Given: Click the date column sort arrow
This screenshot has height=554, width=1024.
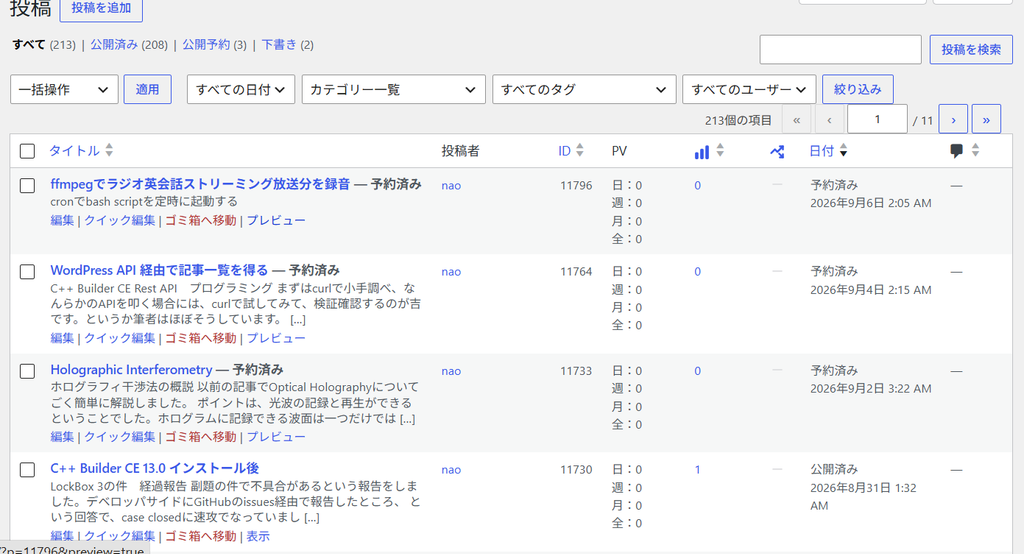Looking at the screenshot, I should click(x=843, y=150).
